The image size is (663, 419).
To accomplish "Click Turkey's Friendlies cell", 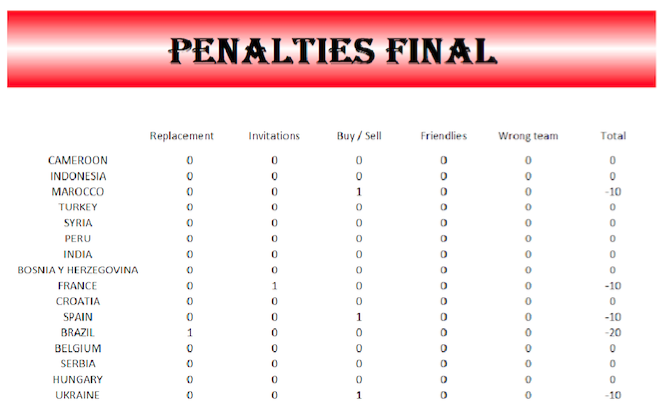I will click(443, 207).
